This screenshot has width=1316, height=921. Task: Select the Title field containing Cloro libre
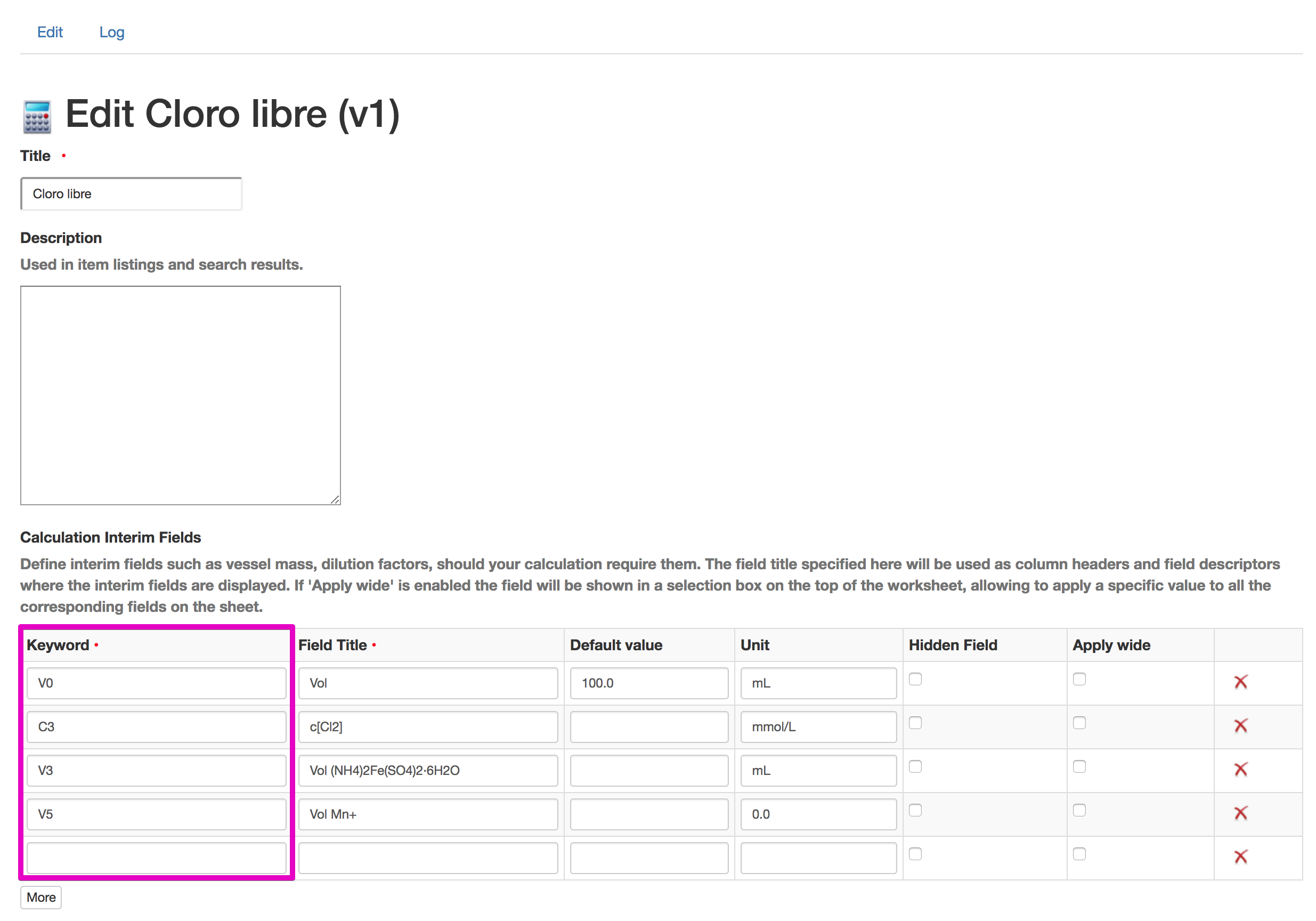coord(131,194)
